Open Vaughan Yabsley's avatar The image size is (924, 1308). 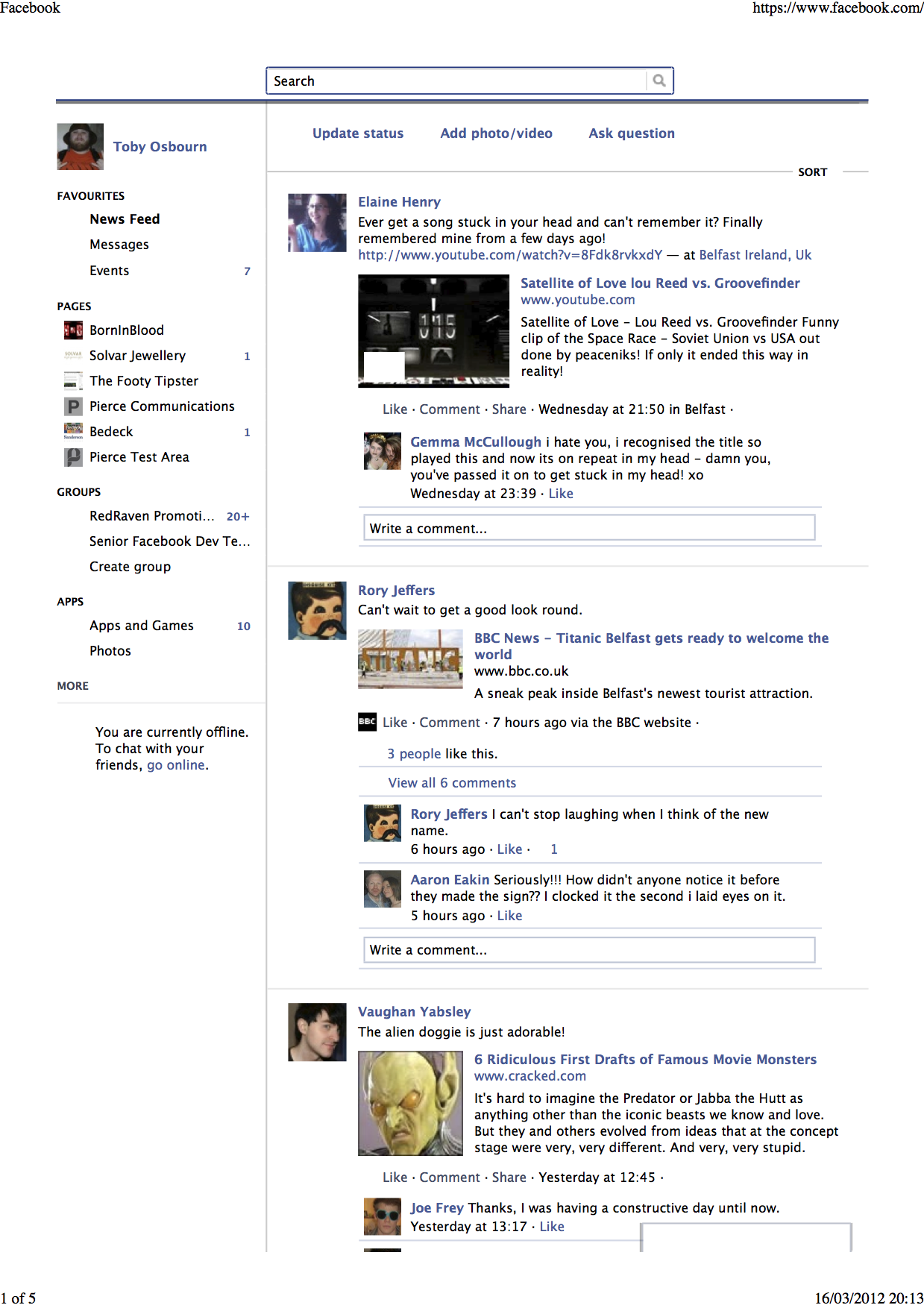tap(317, 1032)
